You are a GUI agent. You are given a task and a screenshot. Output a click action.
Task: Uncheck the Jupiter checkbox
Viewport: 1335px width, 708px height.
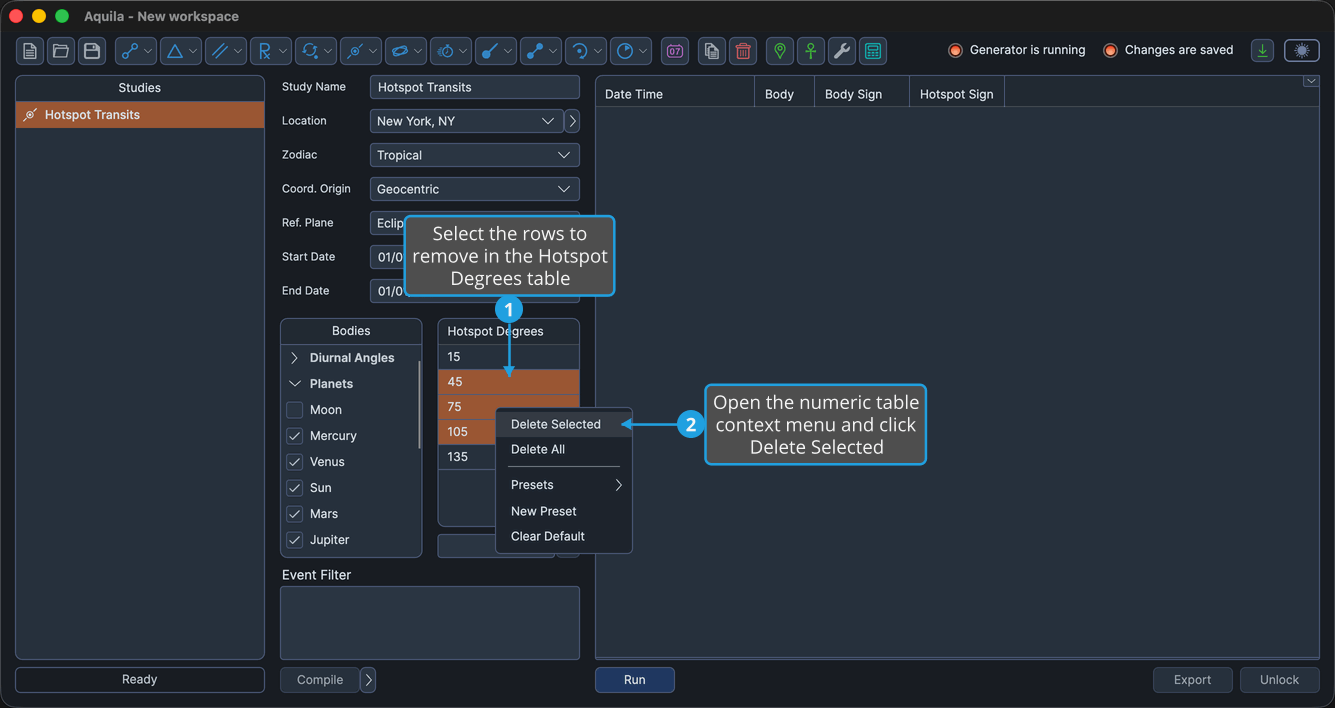click(295, 540)
